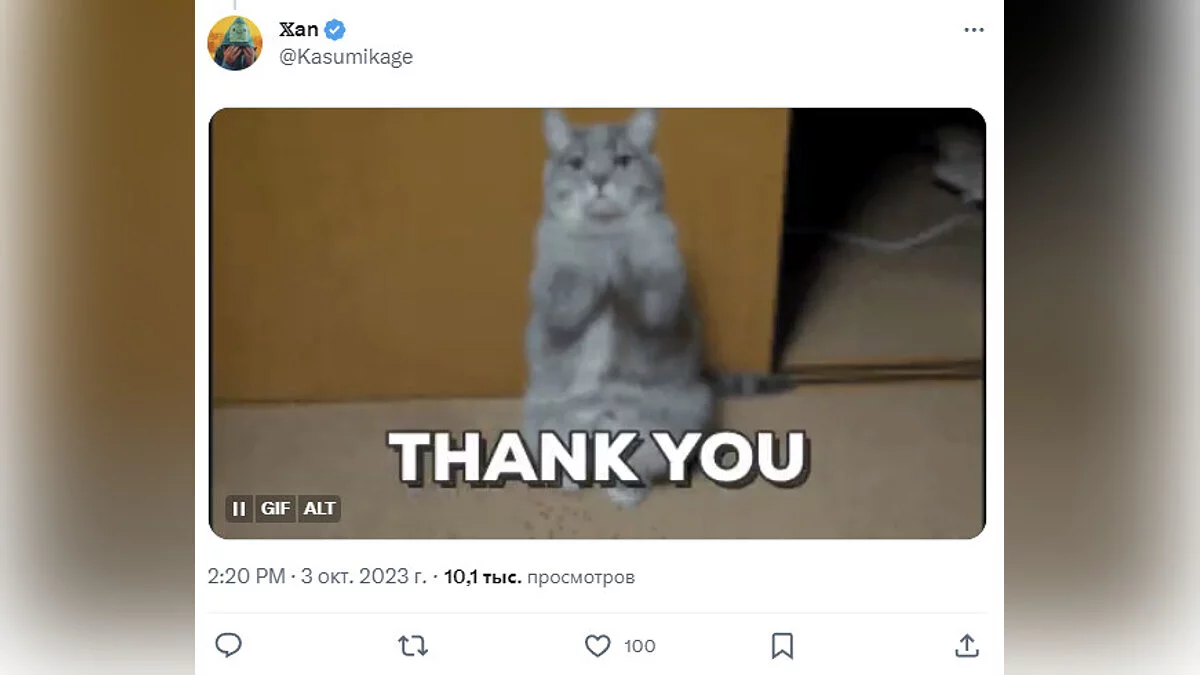The height and width of the screenshot is (675, 1200).
Task: Reply using the speech bubble icon
Action: 229,646
